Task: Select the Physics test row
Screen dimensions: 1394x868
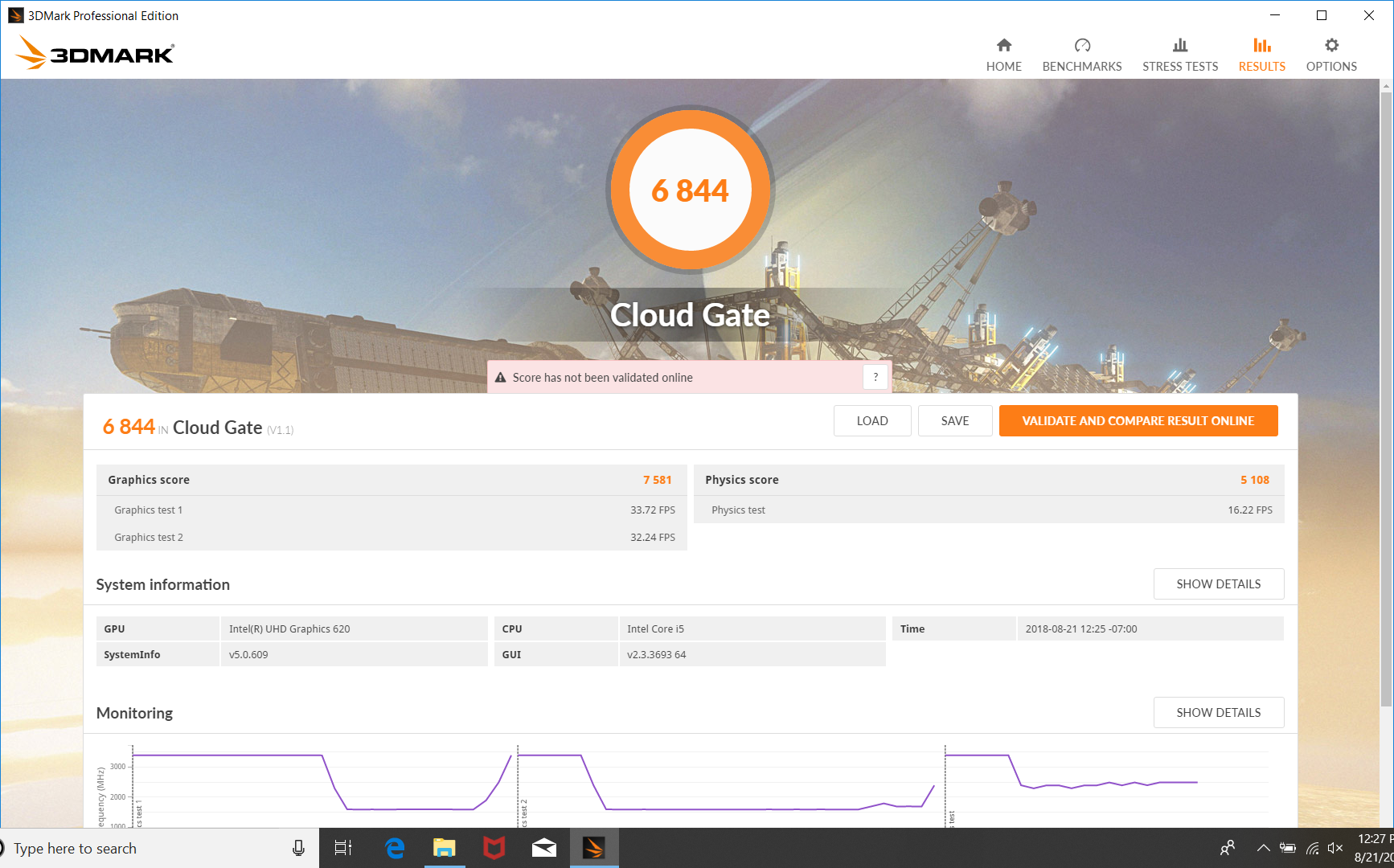Action: tap(989, 510)
